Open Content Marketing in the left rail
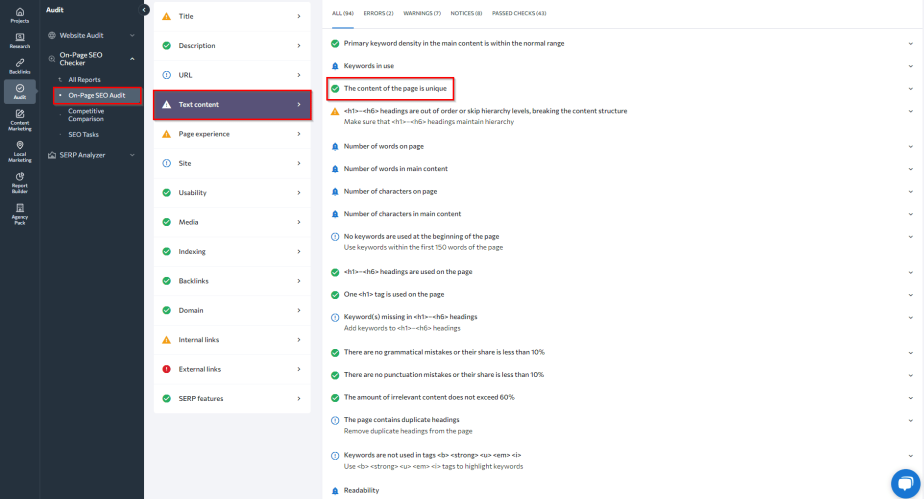924x499 pixels. tap(19, 120)
